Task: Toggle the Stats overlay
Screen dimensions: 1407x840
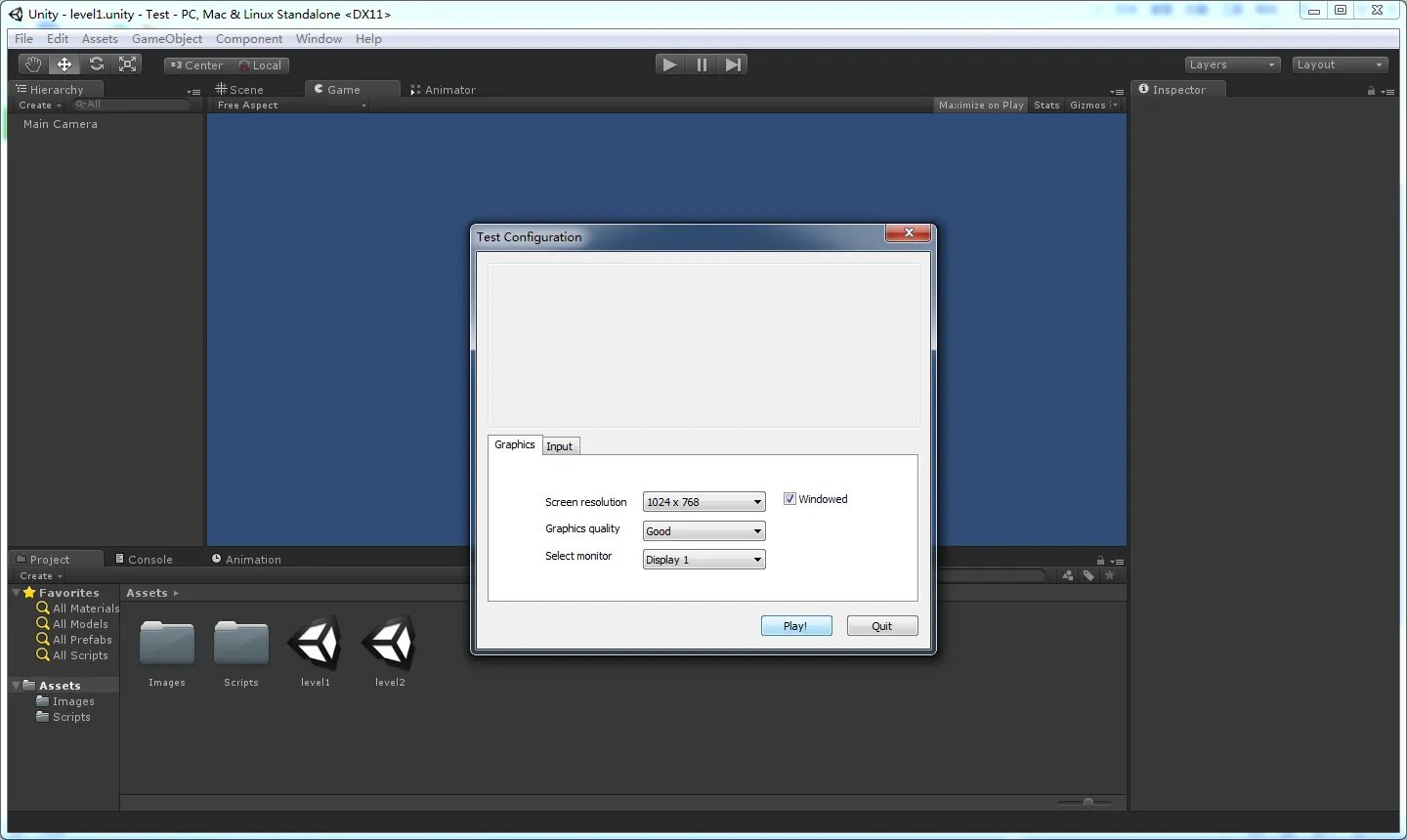Action: (1046, 105)
